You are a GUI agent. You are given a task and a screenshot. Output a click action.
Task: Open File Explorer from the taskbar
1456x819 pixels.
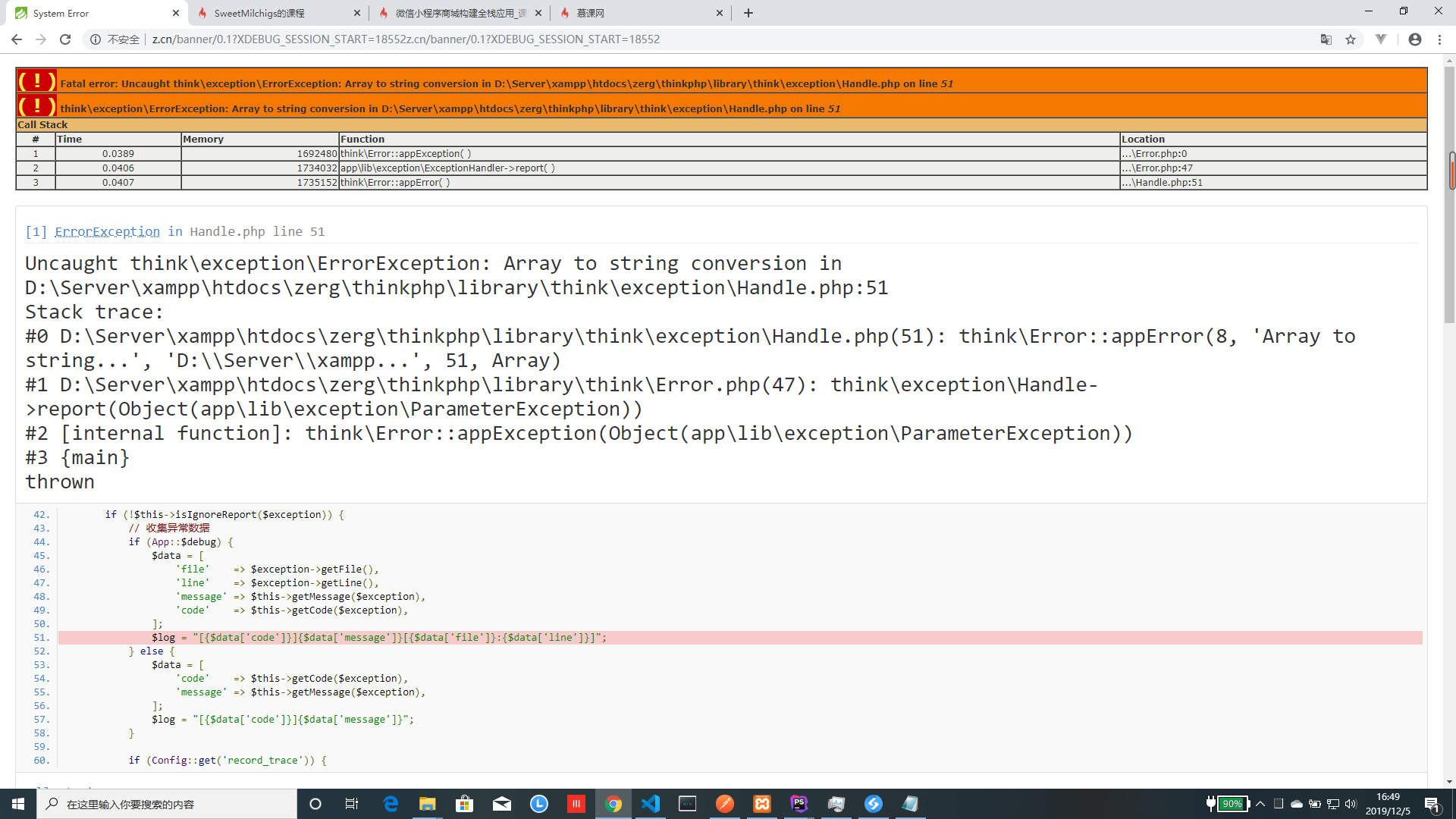click(428, 804)
